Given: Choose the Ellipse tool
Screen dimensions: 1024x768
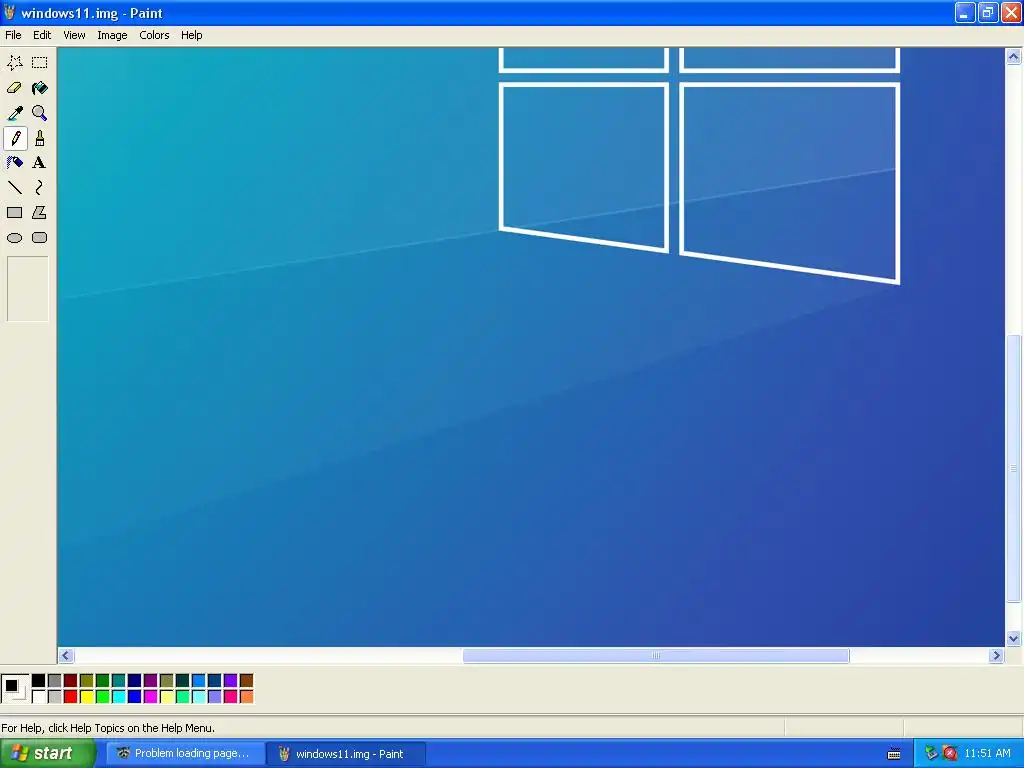Looking at the screenshot, I should [14, 238].
